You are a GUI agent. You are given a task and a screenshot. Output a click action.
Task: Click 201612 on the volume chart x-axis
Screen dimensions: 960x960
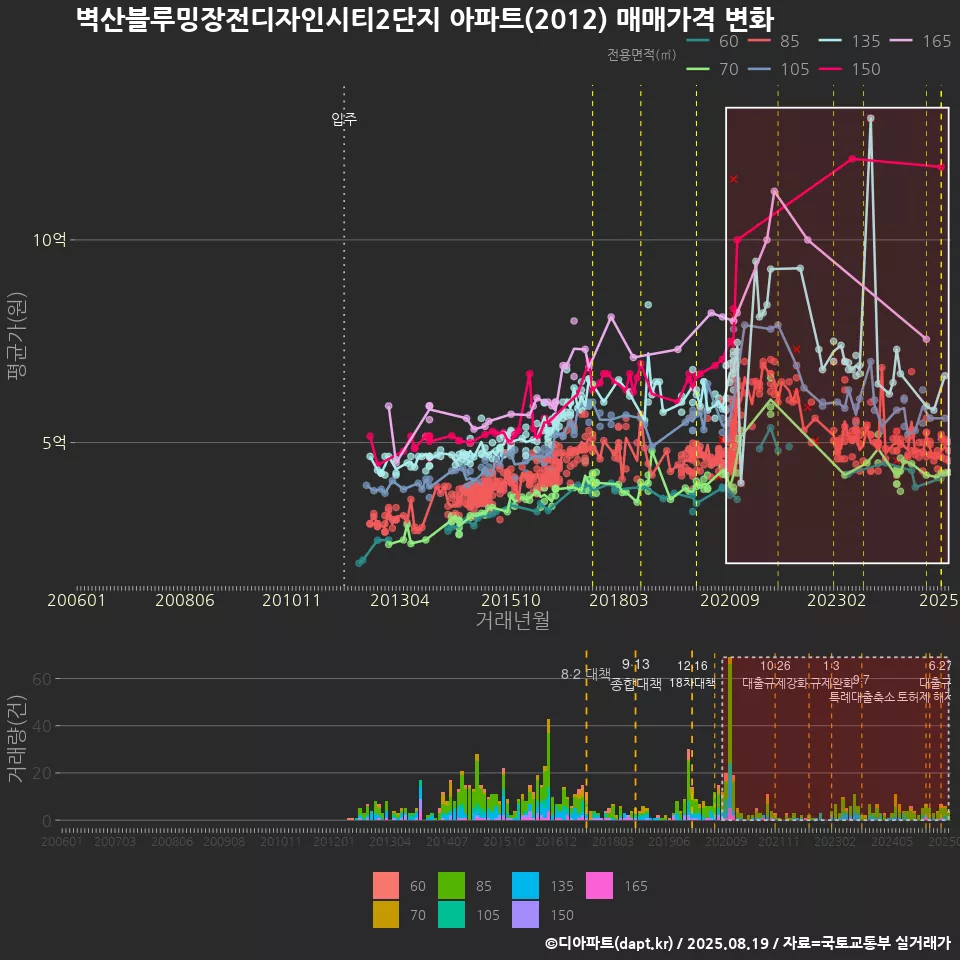point(556,841)
